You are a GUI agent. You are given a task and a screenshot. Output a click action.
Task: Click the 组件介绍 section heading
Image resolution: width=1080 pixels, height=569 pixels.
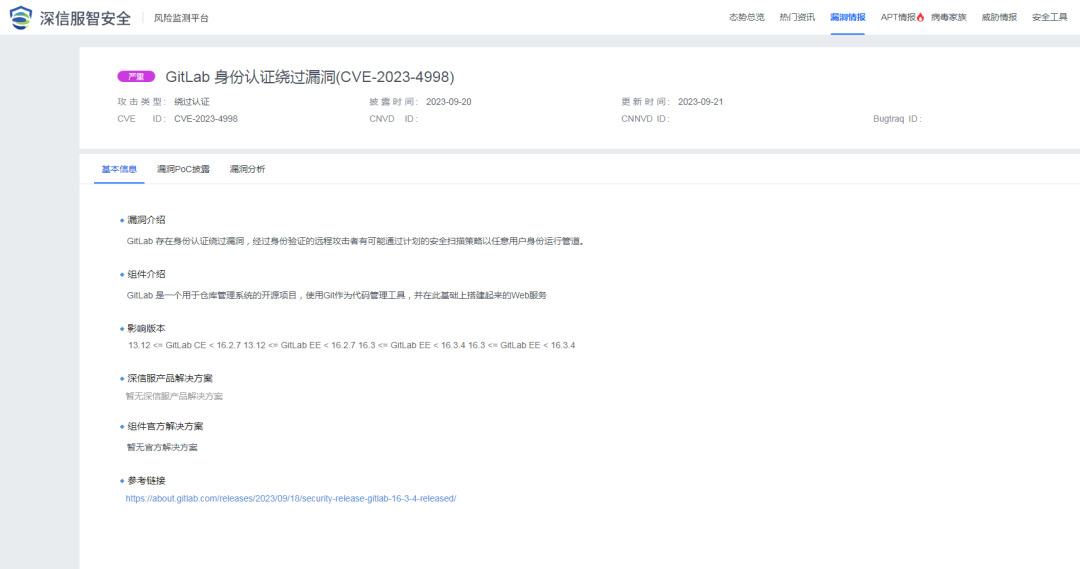pyautogui.click(x=146, y=274)
